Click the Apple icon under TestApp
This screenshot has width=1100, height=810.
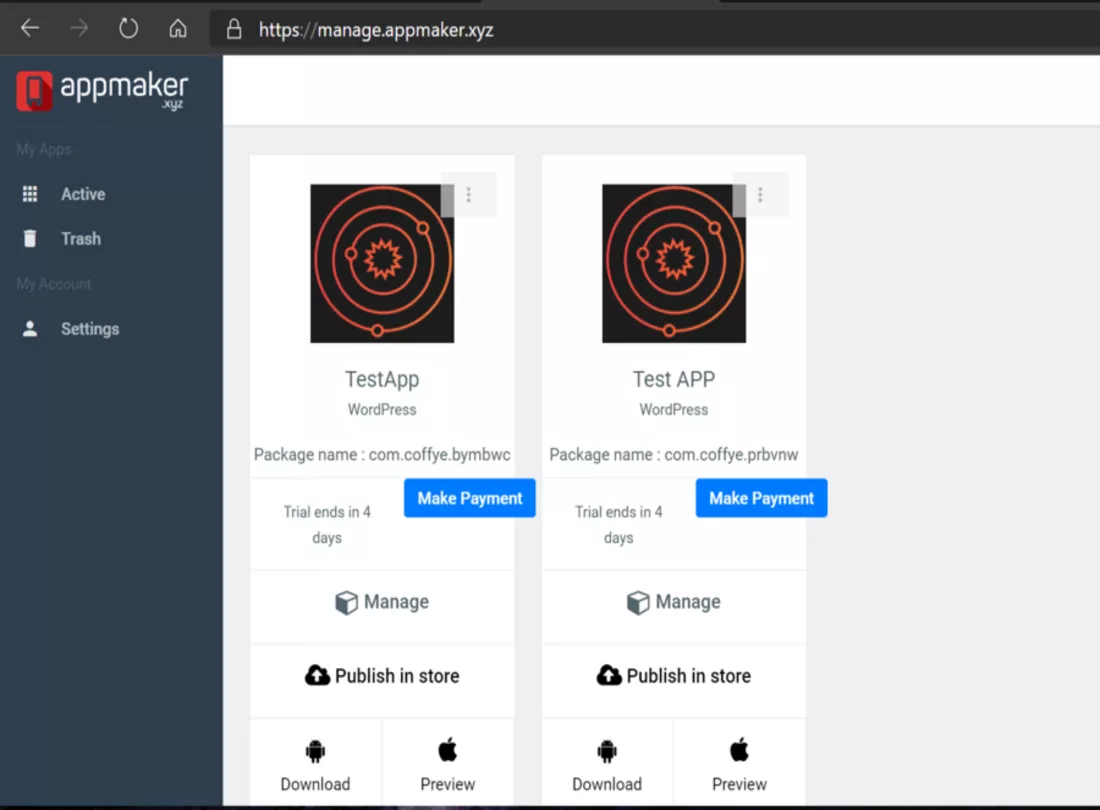tap(448, 750)
